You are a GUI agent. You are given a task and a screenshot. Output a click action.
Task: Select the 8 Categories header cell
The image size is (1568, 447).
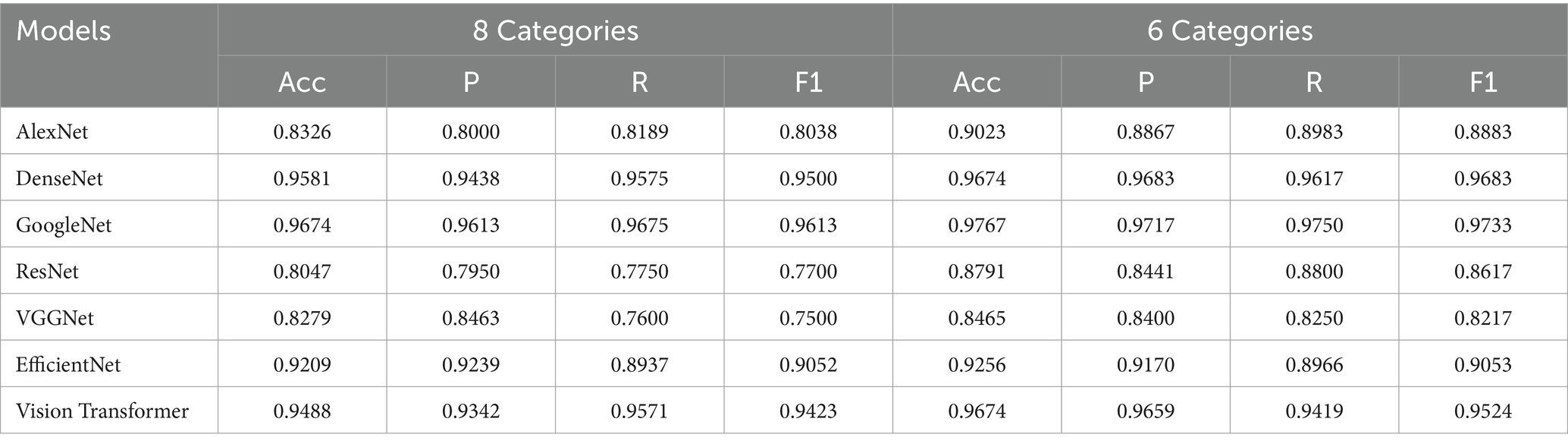click(x=555, y=31)
